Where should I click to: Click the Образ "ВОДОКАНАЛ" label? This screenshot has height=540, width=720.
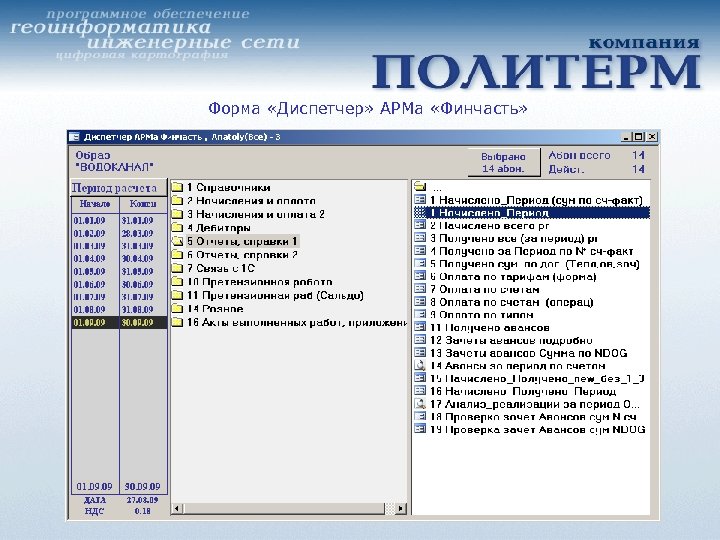coord(114,161)
